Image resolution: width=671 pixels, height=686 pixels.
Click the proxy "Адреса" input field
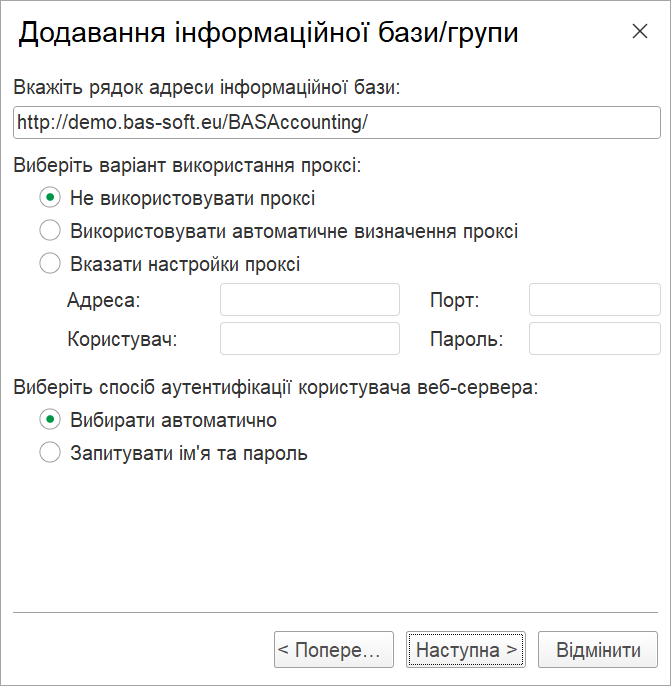click(x=310, y=300)
